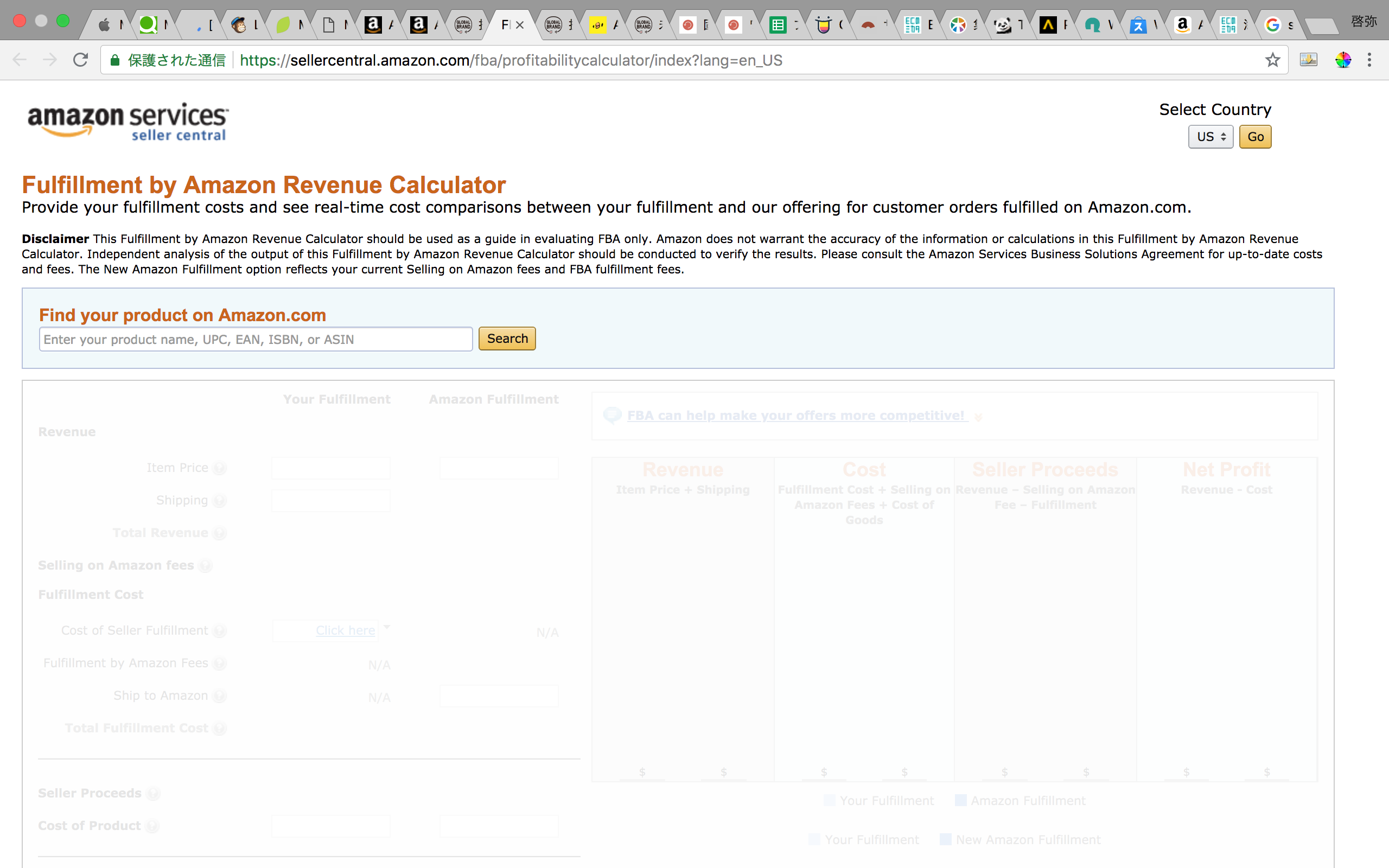Open the US country selector dropdown
This screenshot has height=868, width=1389.
point(1210,137)
